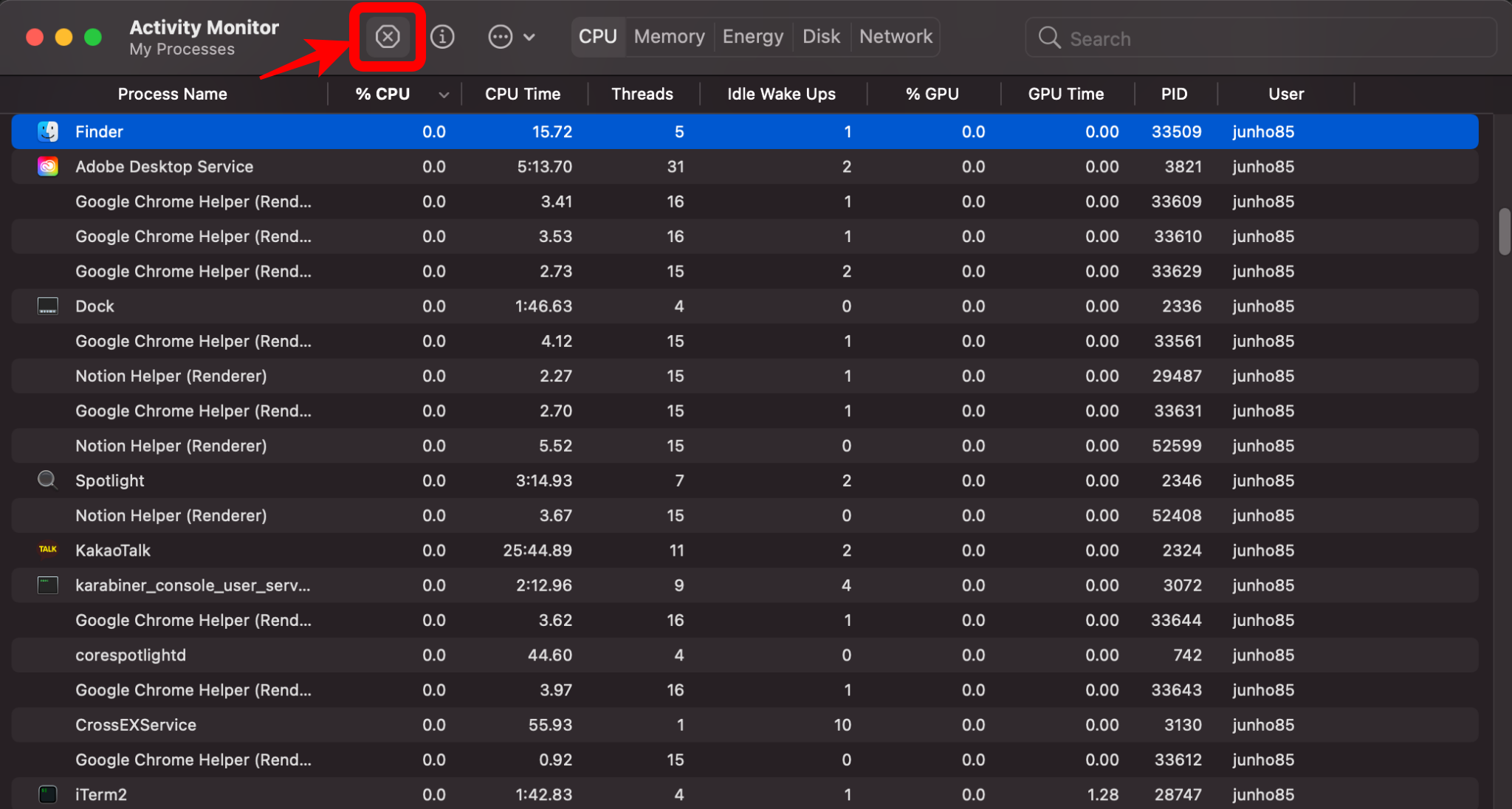Expand the chevron beside ellipsis button
This screenshot has height=809, width=1512.
coord(529,37)
